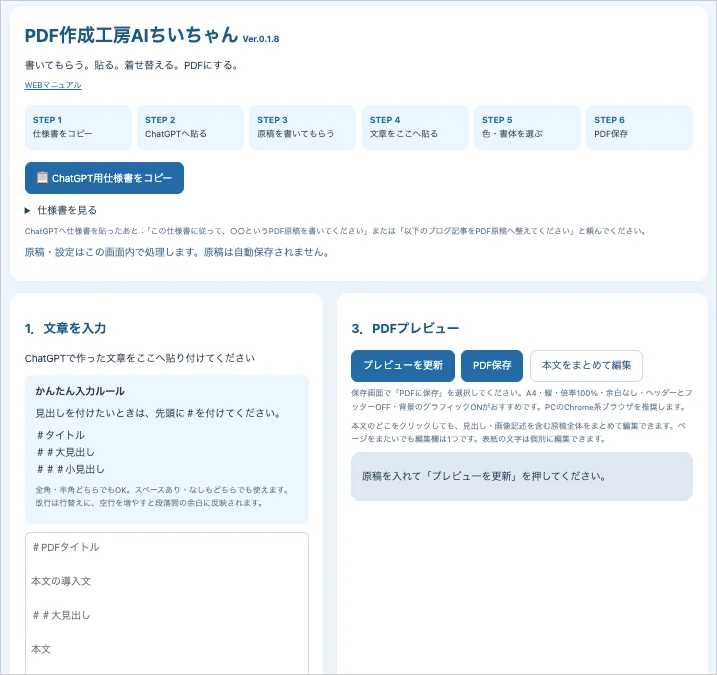Expand the 仕様書を見る disclosure triangle

(x=27, y=210)
